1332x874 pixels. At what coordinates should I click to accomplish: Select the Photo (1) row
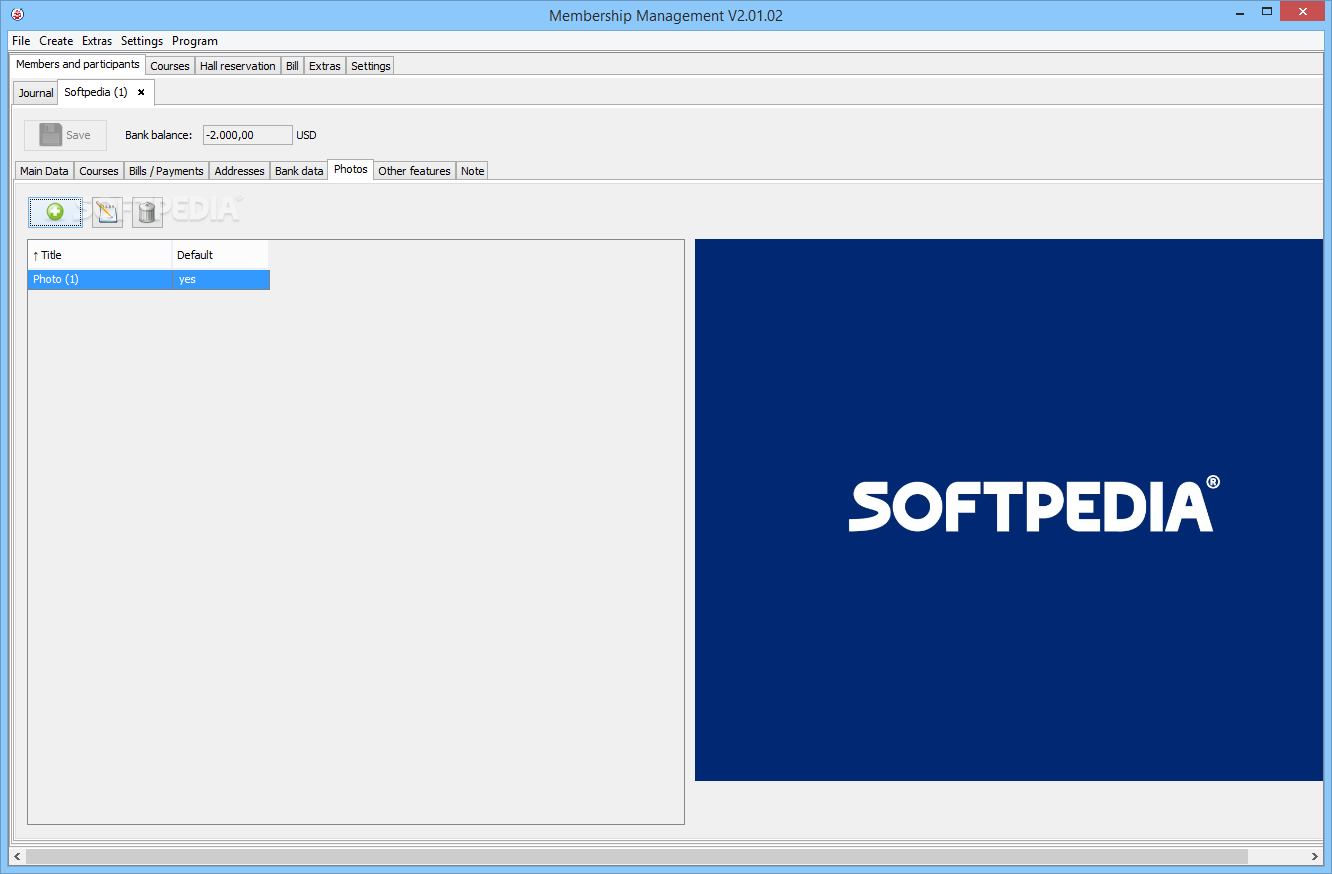point(149,279)
